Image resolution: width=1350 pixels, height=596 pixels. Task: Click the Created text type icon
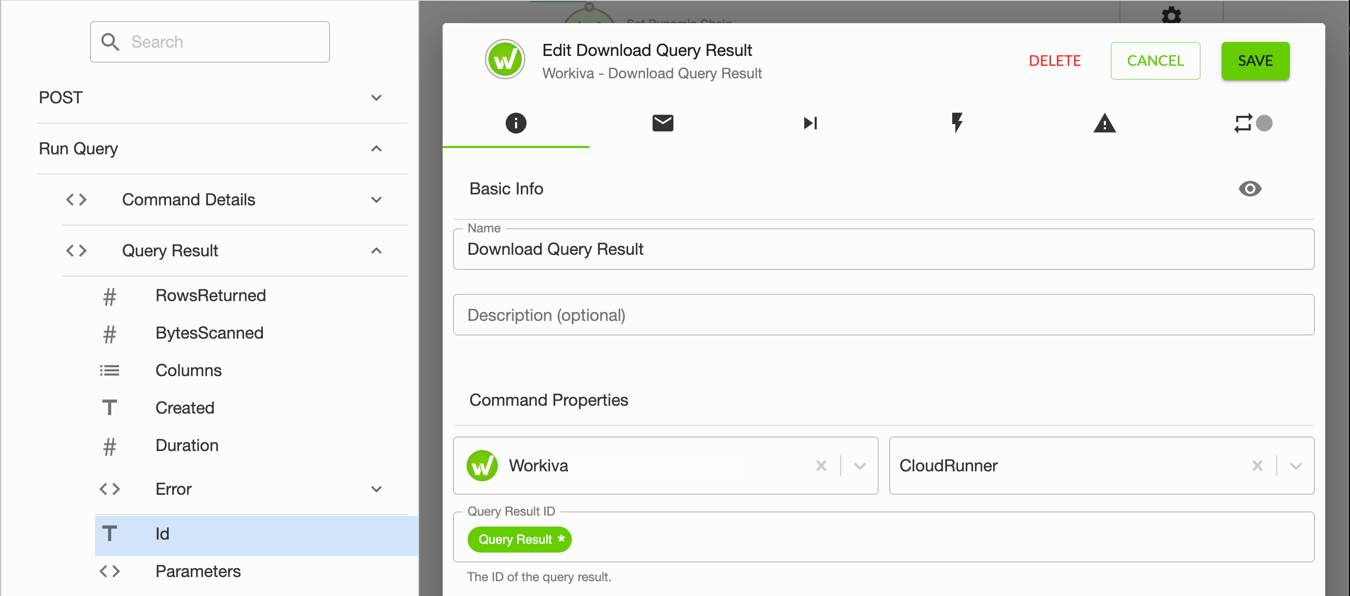(110, 408)
